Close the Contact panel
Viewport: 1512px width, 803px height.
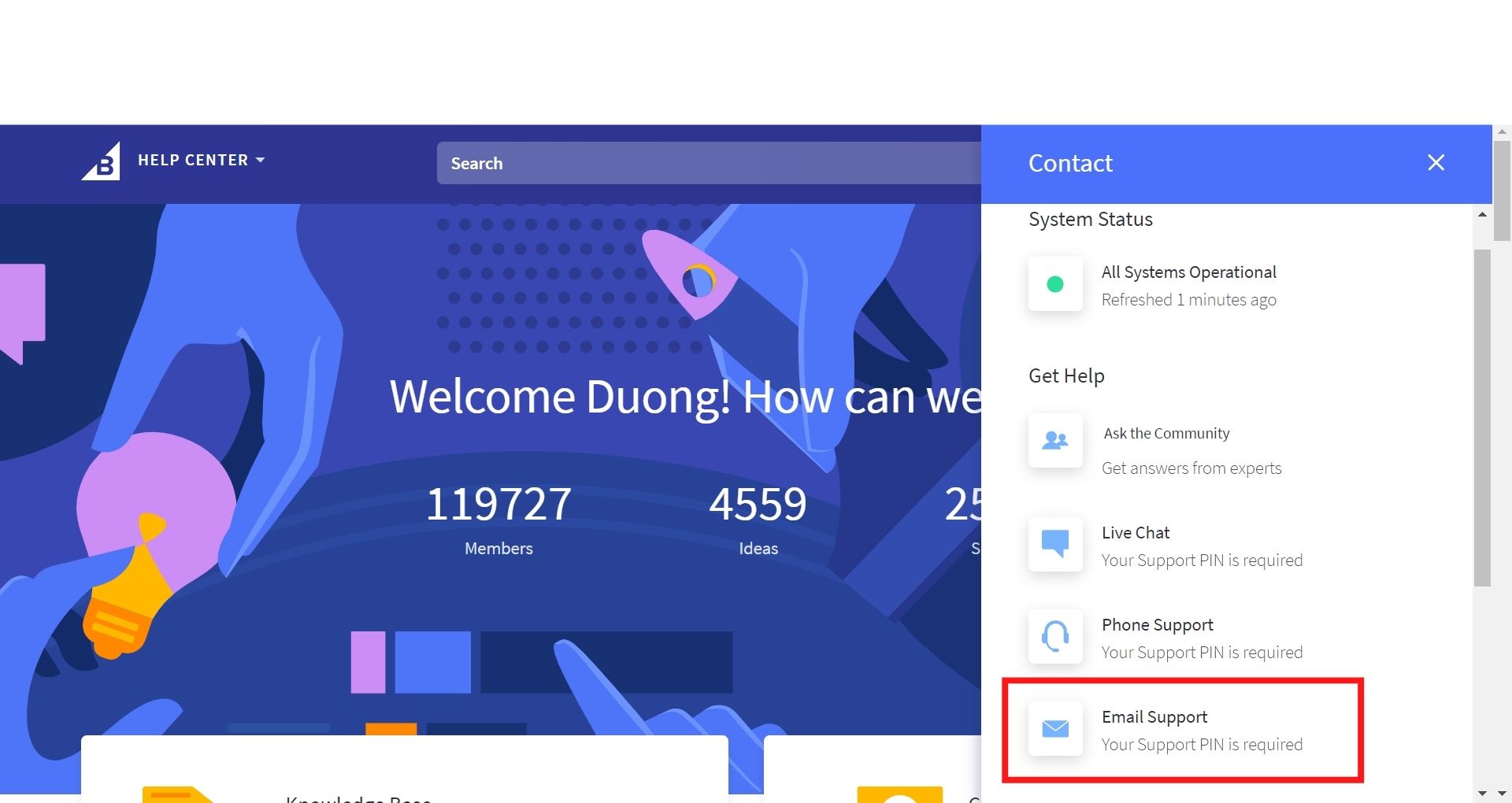click(1436, 163)
